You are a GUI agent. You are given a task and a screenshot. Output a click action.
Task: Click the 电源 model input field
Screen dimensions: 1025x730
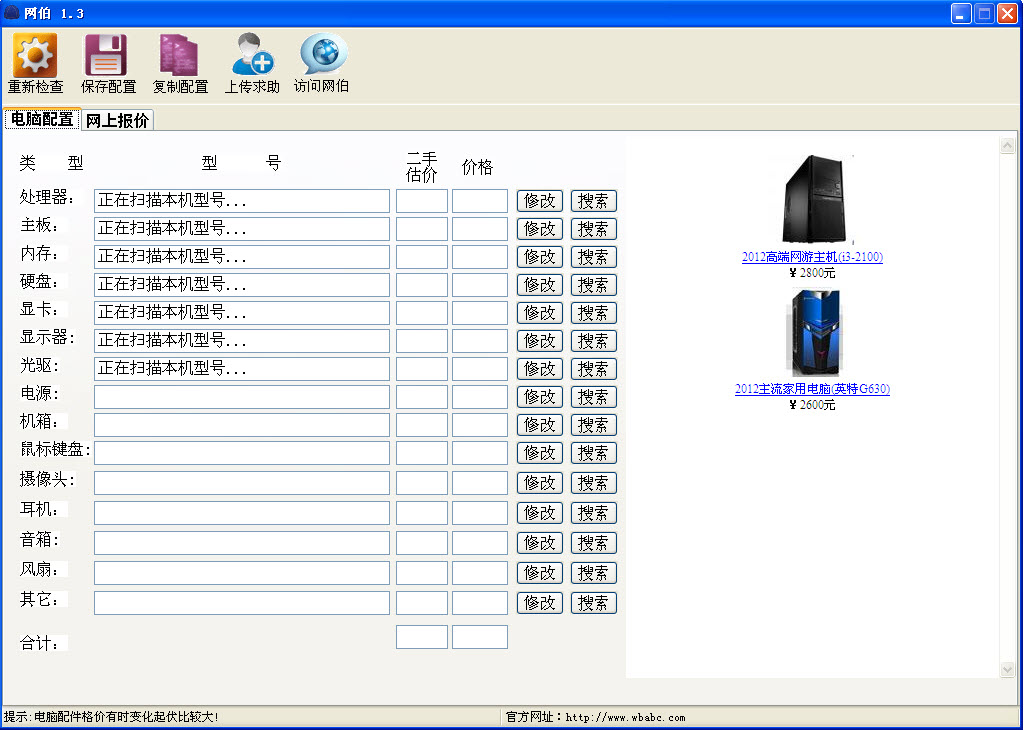click(x=241, y=397)
